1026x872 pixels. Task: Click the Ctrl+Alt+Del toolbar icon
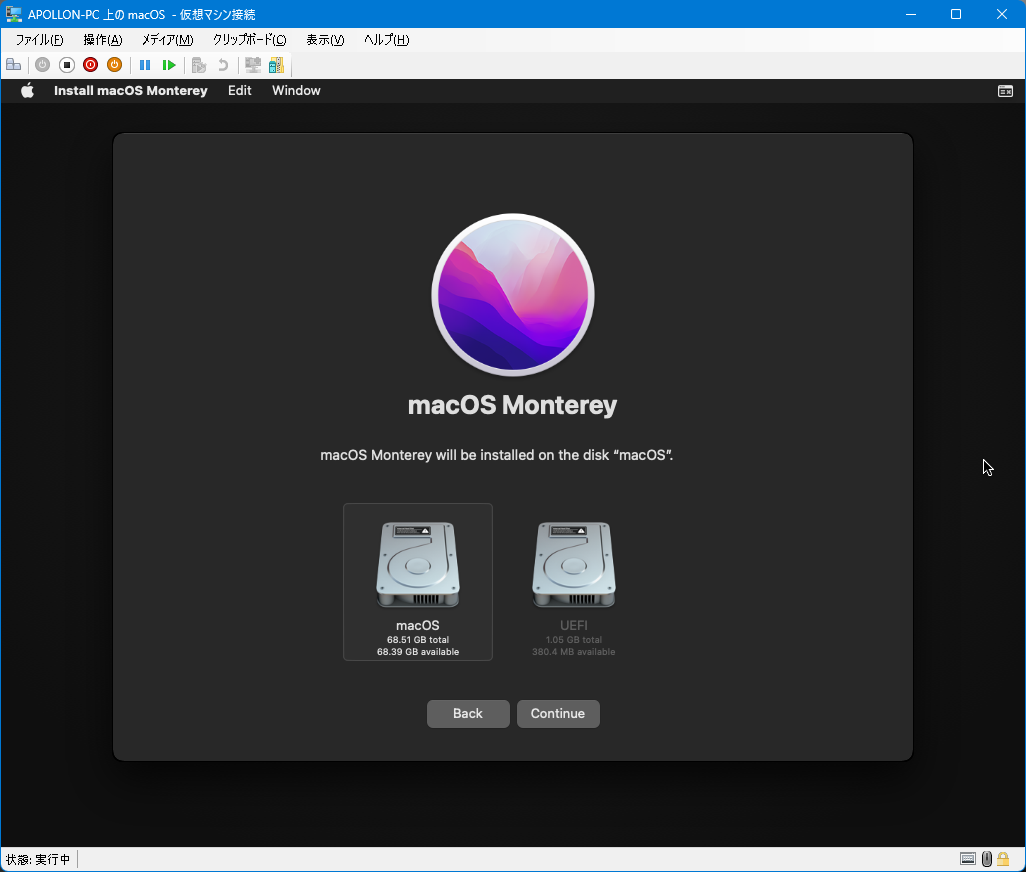pos(14,65)
